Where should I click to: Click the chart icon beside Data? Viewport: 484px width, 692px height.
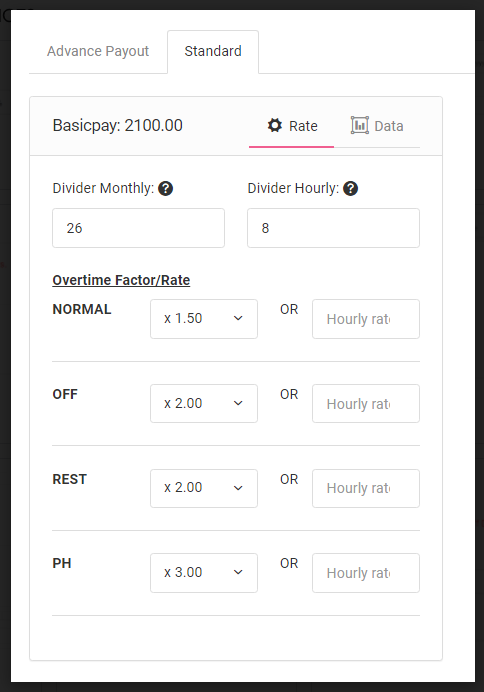click(360, 125)
